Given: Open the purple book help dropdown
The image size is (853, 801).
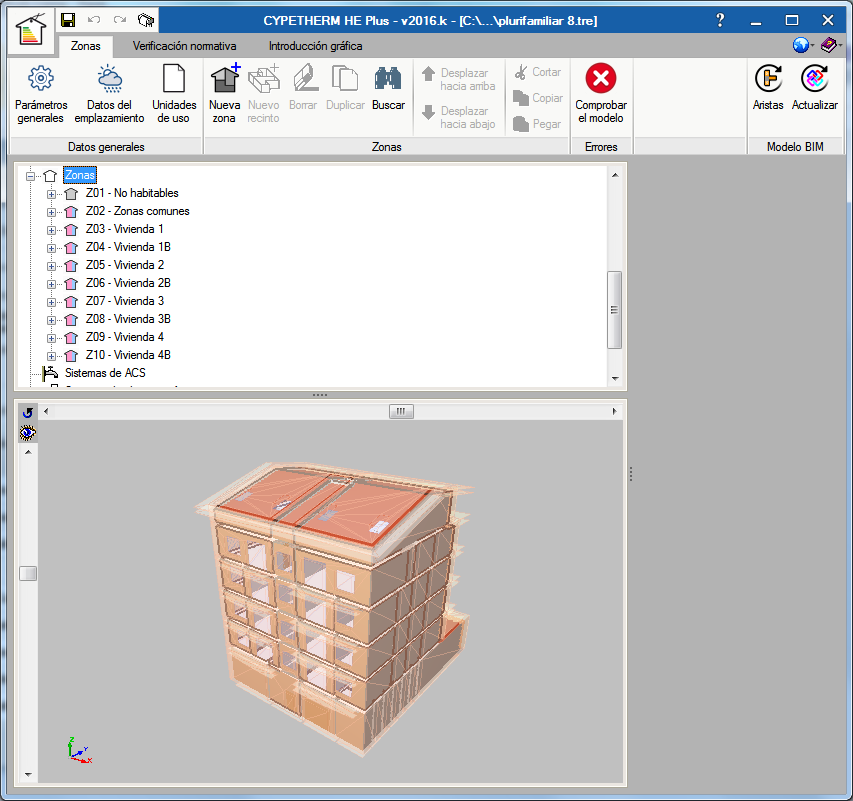Looking at the screenshot, I should click(x=831, y=45).
